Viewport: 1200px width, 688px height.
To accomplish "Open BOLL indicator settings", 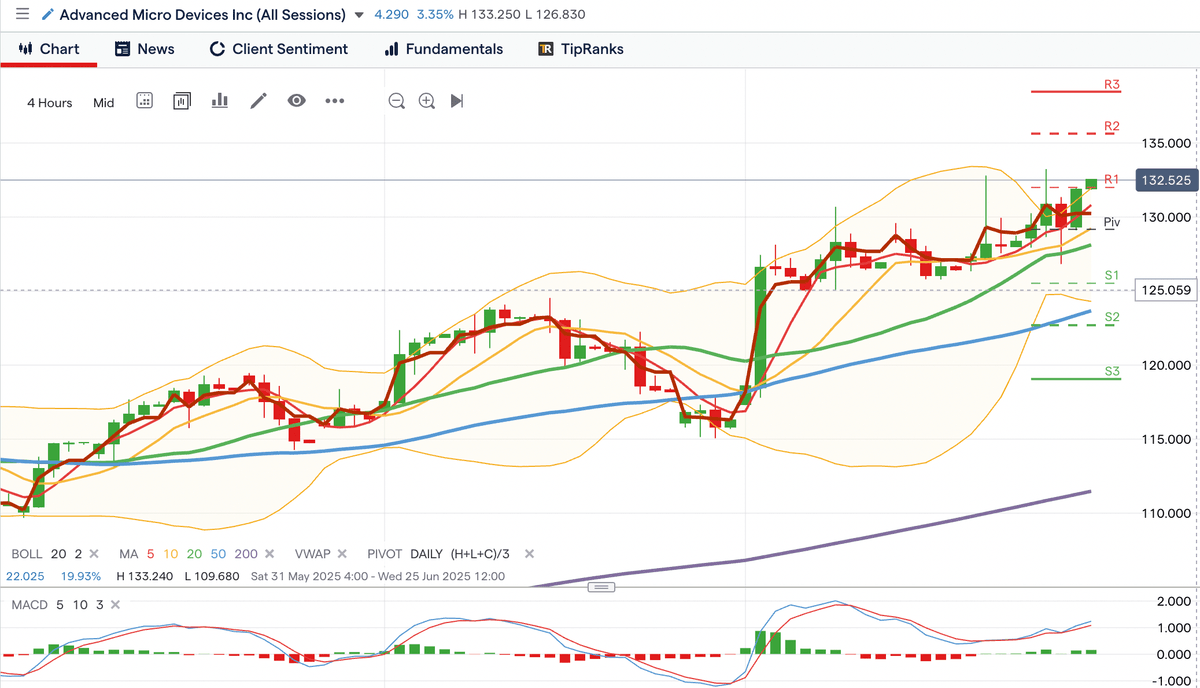I will [x=28, y=553].
